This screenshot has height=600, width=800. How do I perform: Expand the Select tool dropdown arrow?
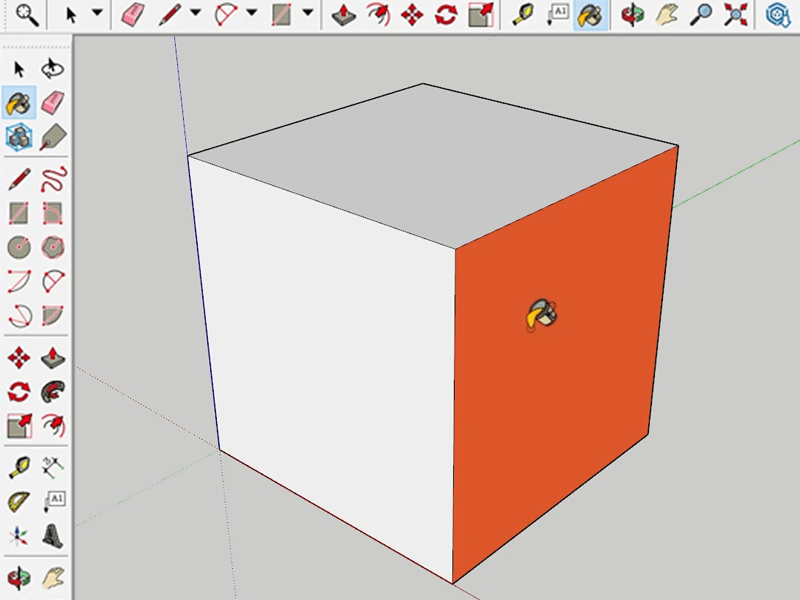97,12
